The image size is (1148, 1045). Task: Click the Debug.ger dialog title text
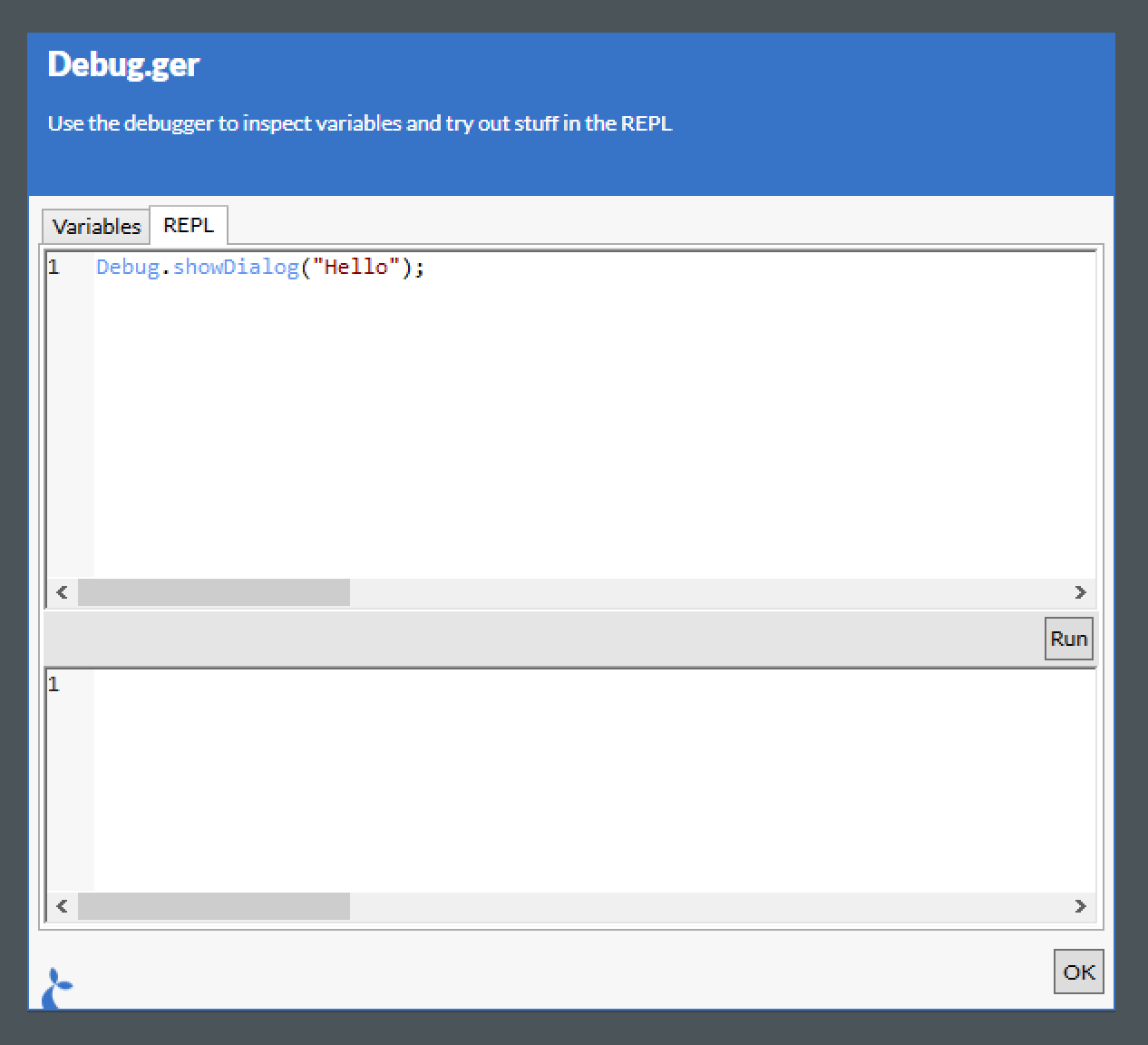[123, 63]
